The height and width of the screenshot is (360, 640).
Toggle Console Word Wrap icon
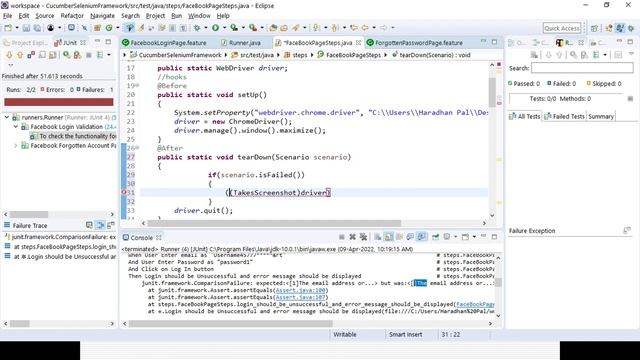(x=400, y=237)
